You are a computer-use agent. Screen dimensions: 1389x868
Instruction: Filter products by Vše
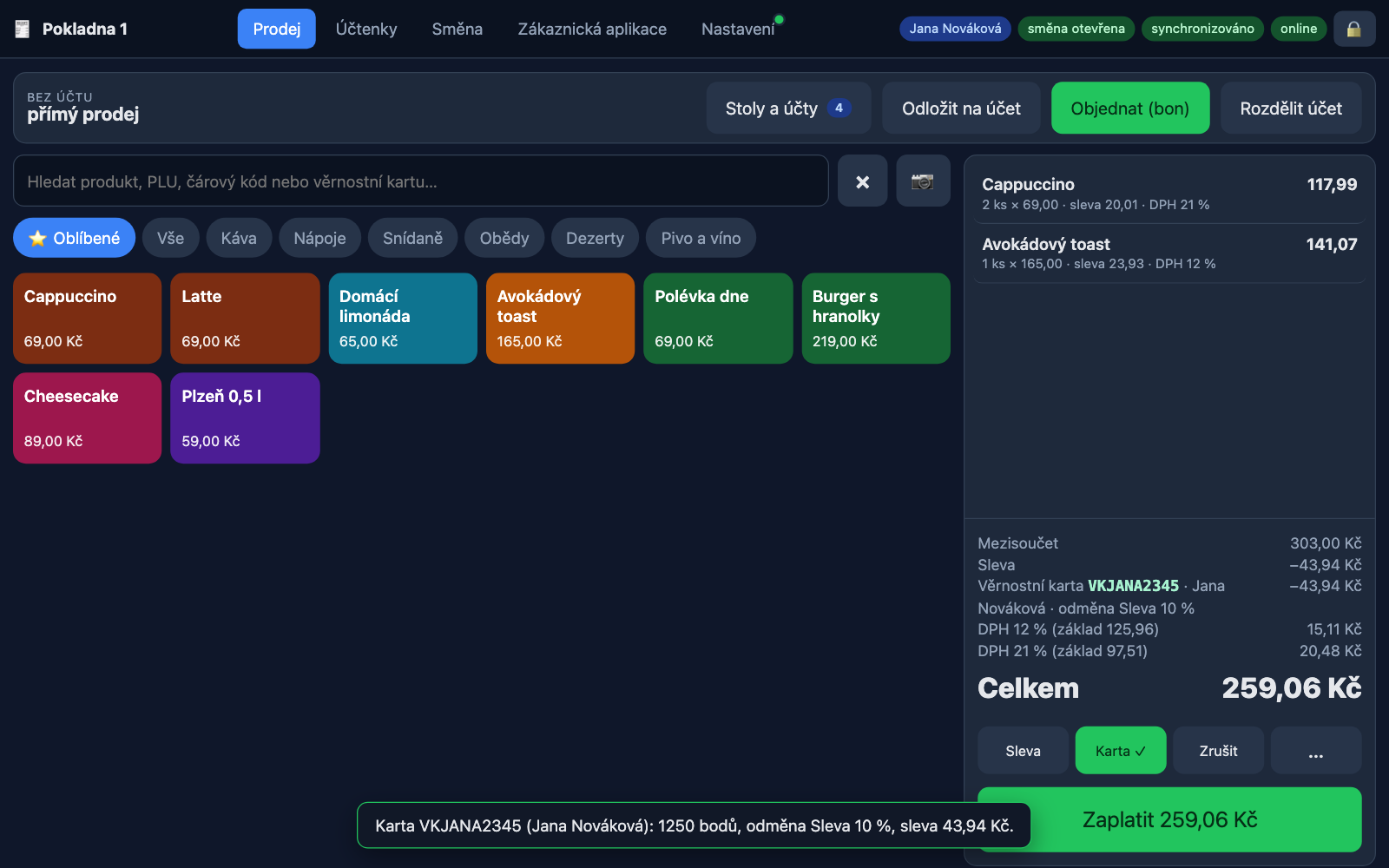click(170, 238)
